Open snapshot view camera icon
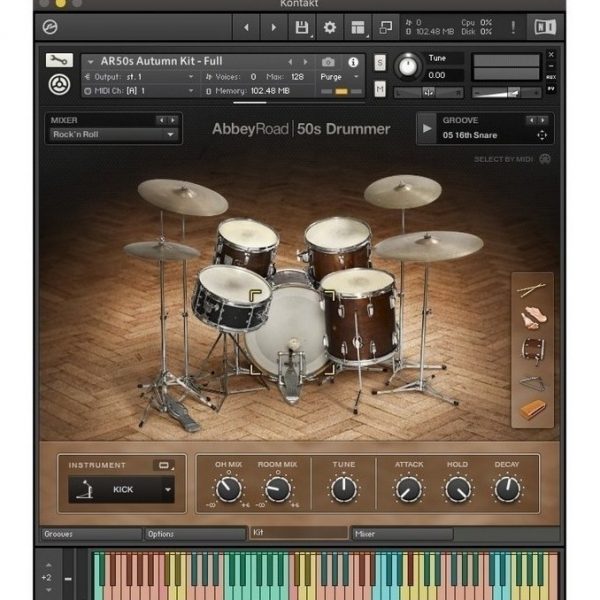 [328, 62]
